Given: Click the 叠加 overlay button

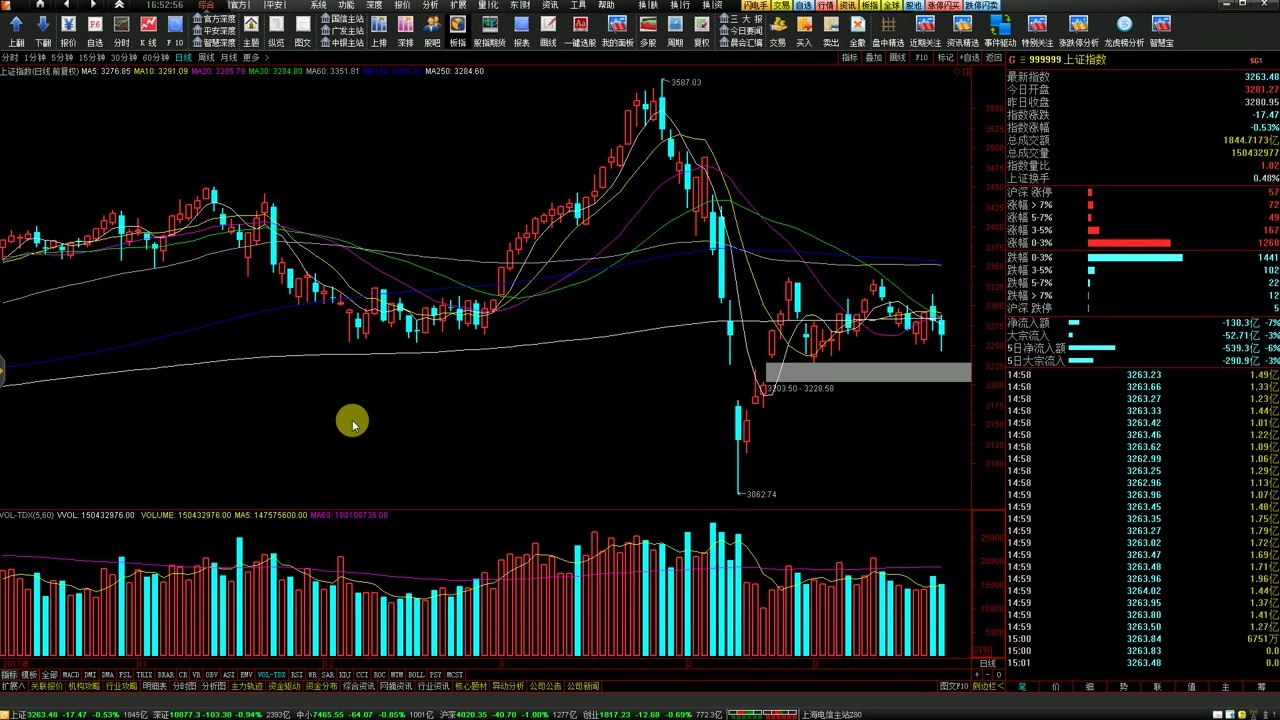Looking at the screenshot, I should click(x=874, y=58).
